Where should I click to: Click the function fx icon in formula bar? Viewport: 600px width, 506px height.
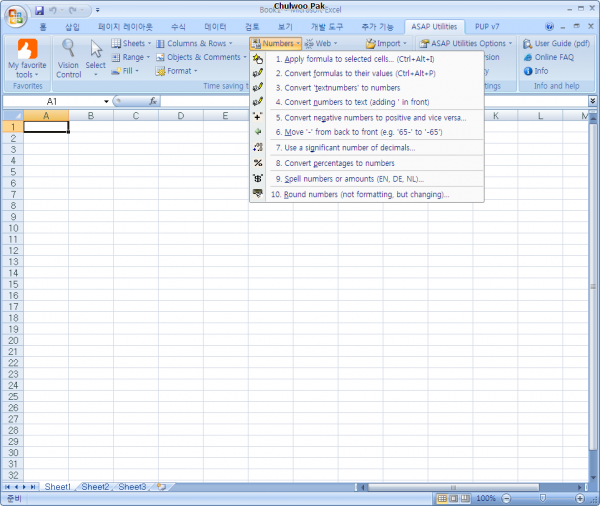point(153,101)
